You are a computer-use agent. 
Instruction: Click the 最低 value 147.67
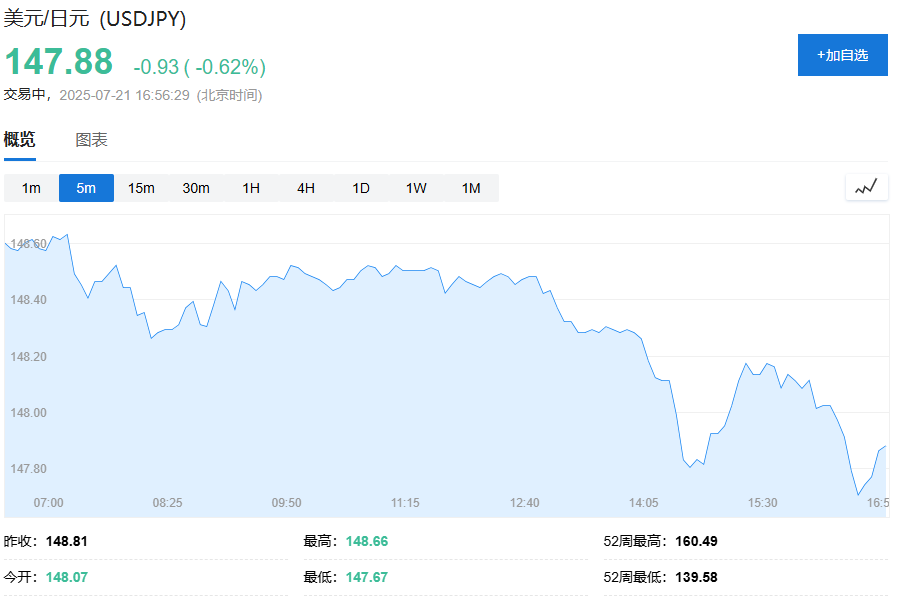(366, 577)
